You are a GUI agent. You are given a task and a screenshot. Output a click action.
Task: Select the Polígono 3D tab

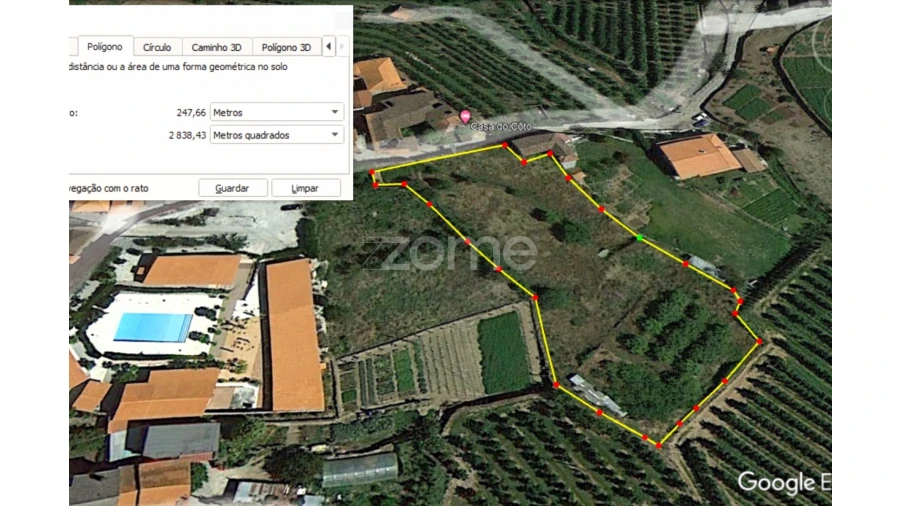point(286,47)
